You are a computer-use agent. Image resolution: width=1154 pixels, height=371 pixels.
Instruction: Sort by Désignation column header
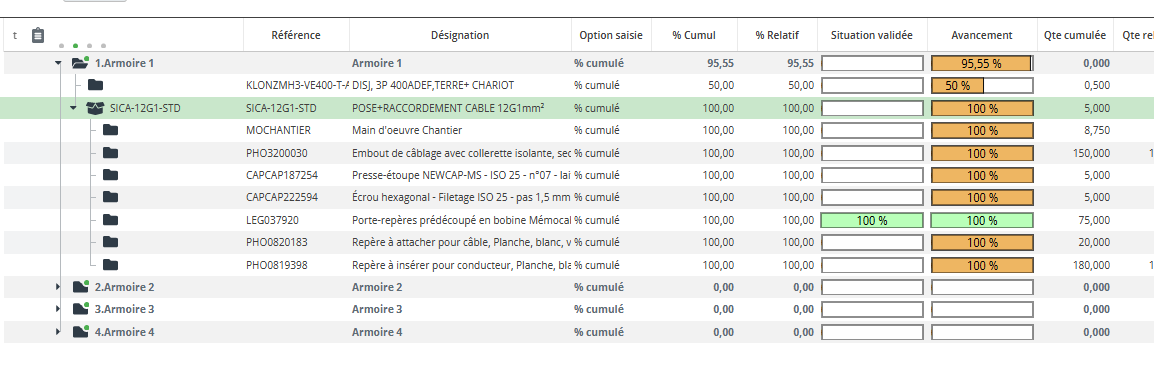(460, 35)
